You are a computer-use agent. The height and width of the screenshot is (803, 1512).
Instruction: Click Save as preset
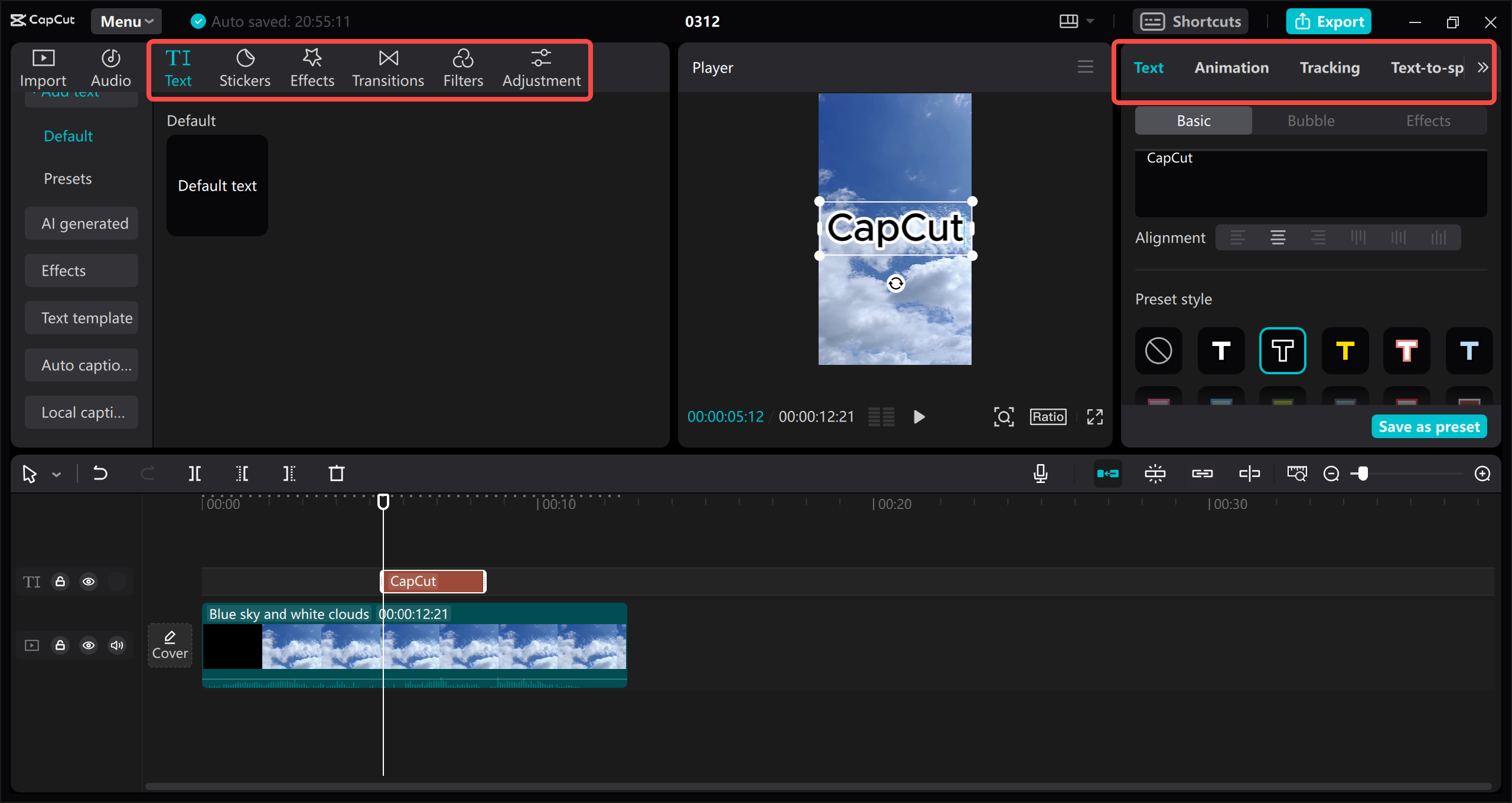(x=1429, y=426)
